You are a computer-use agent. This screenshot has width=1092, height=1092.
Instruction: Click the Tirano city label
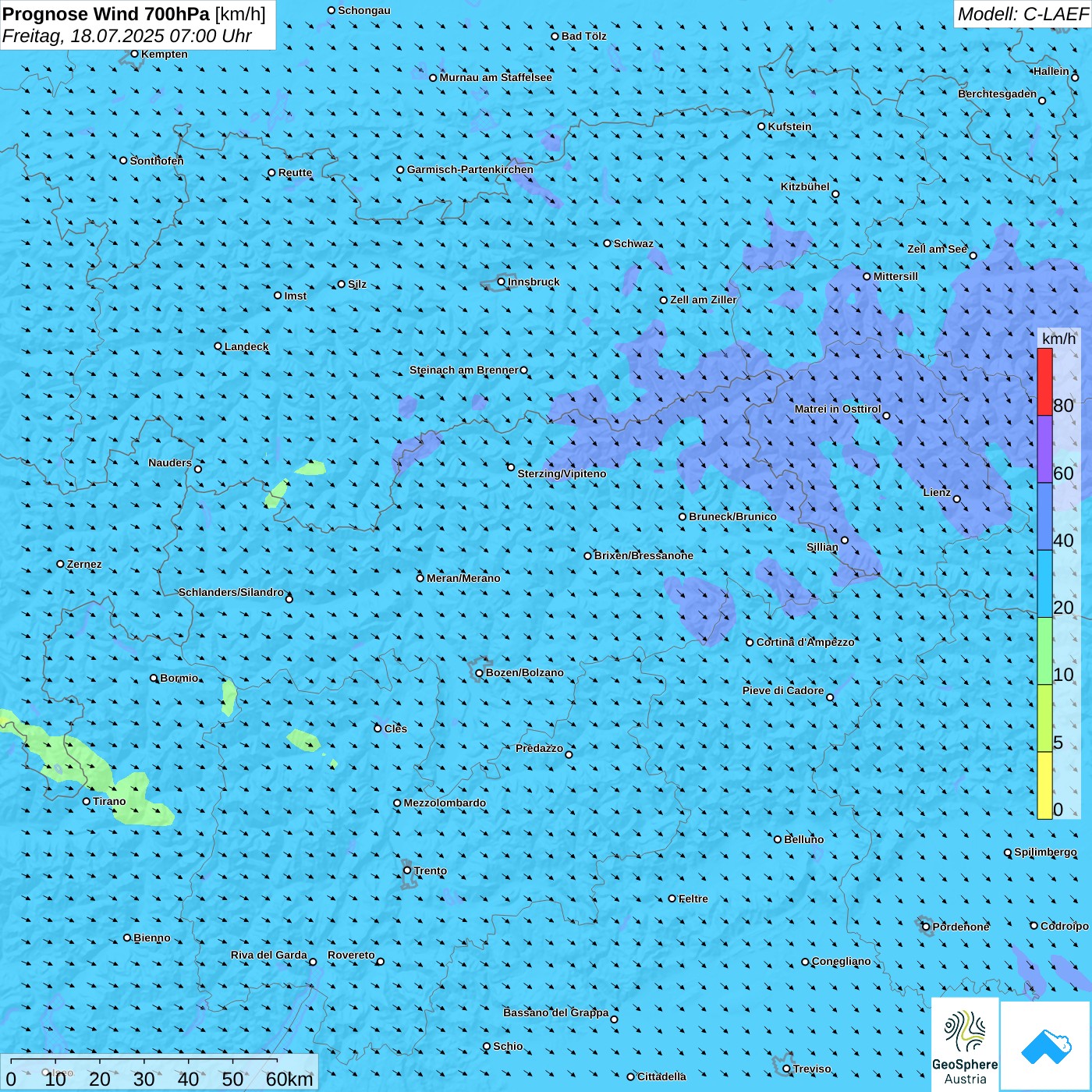click(109, 801)
